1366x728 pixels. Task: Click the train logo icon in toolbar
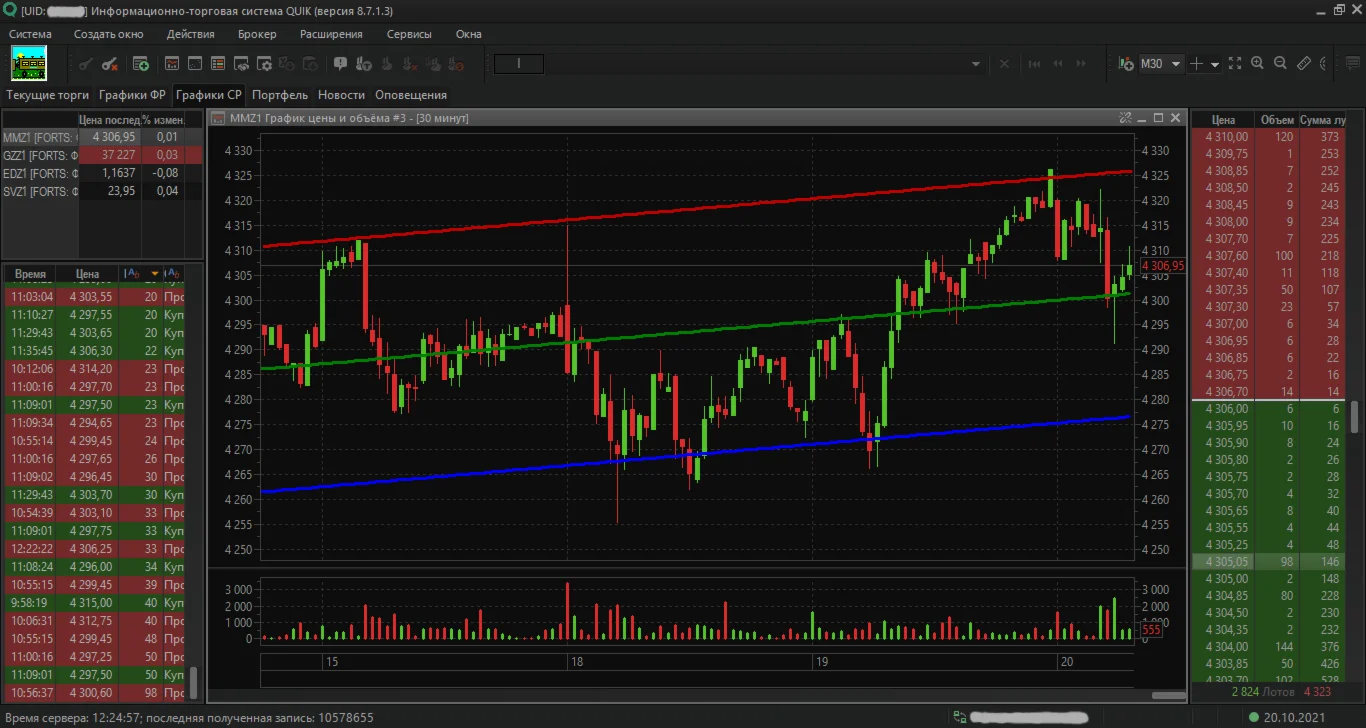pyautogui.click(x=29, y=63)
